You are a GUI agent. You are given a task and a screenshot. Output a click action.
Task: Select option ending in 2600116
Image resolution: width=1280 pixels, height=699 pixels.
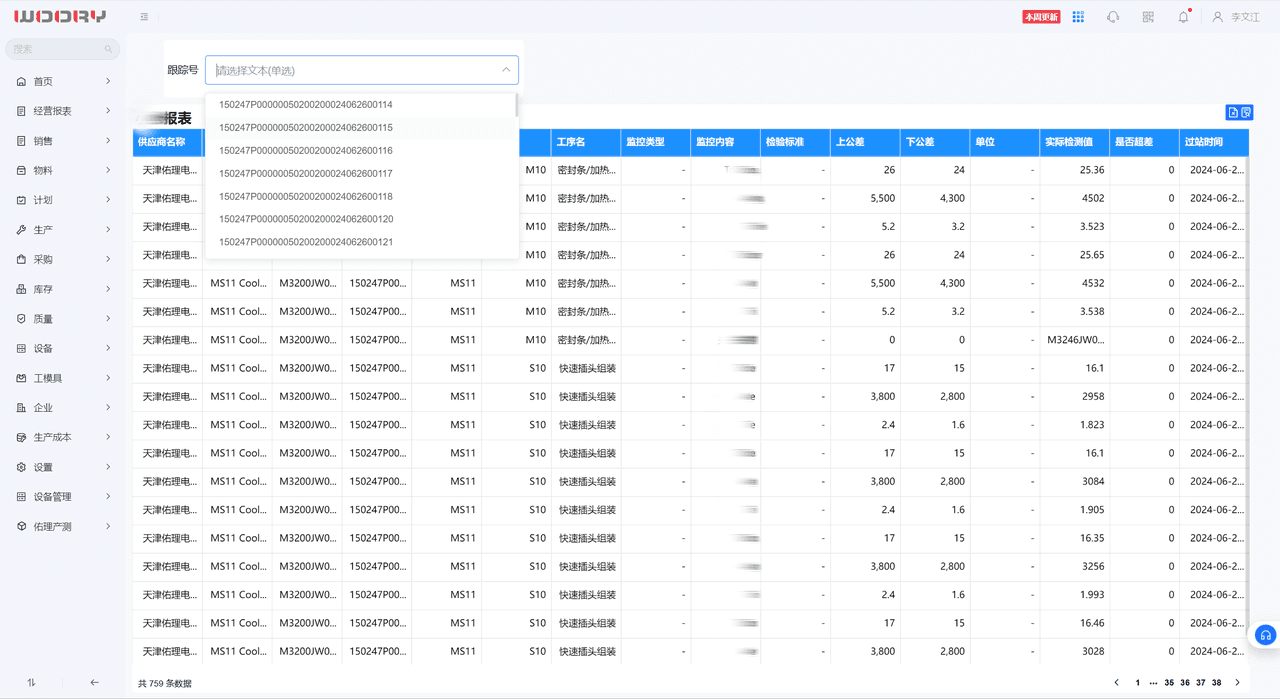[x=360, y=151]
